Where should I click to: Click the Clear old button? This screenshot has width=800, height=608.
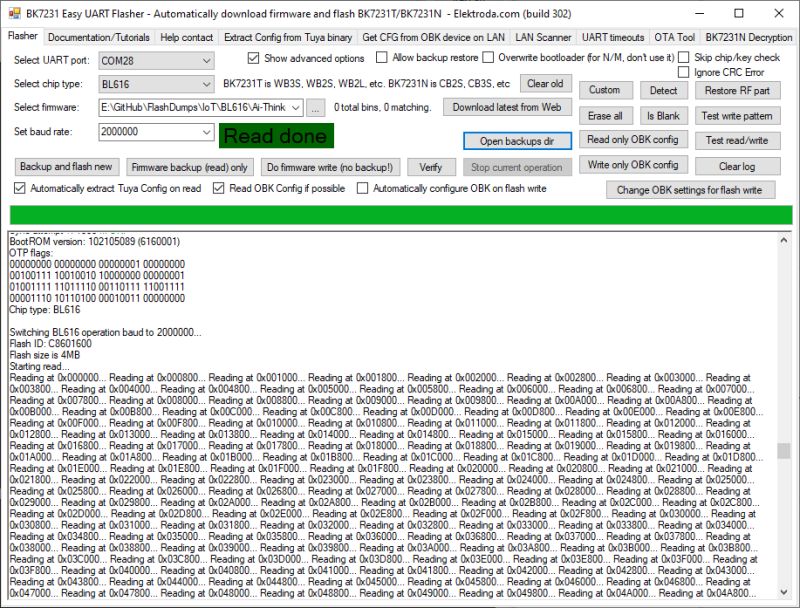pos(545,84)
